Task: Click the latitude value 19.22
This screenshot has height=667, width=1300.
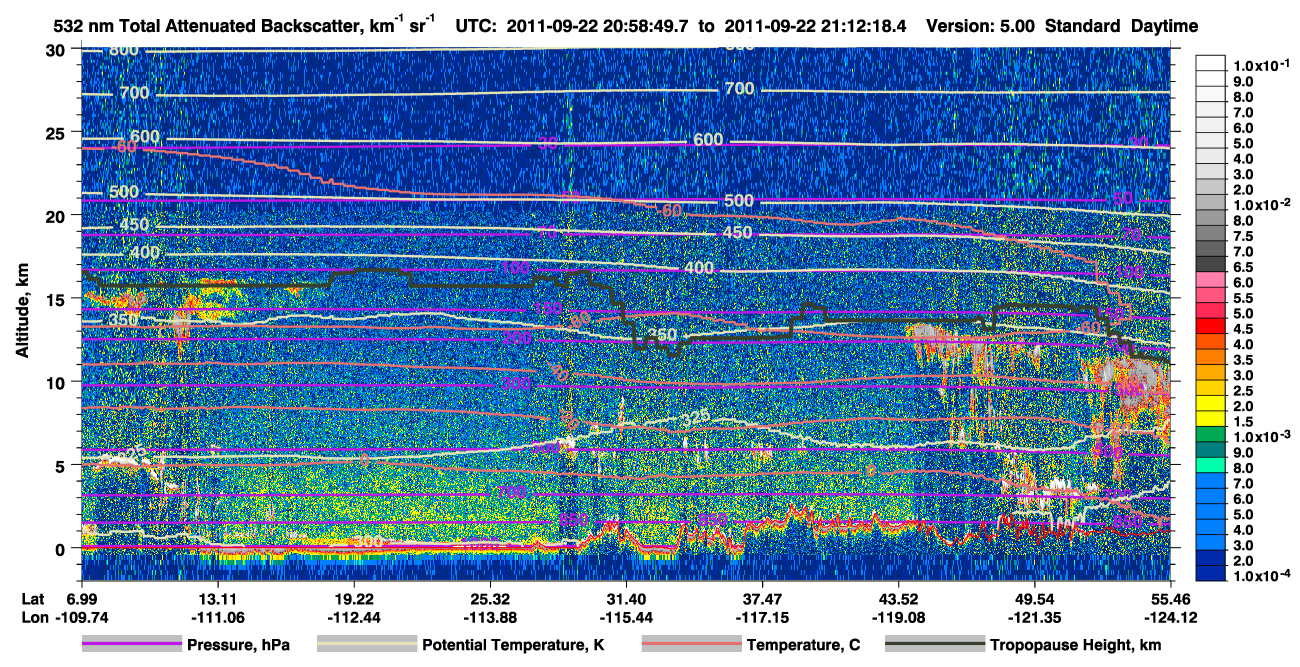Action: point(353,597)
